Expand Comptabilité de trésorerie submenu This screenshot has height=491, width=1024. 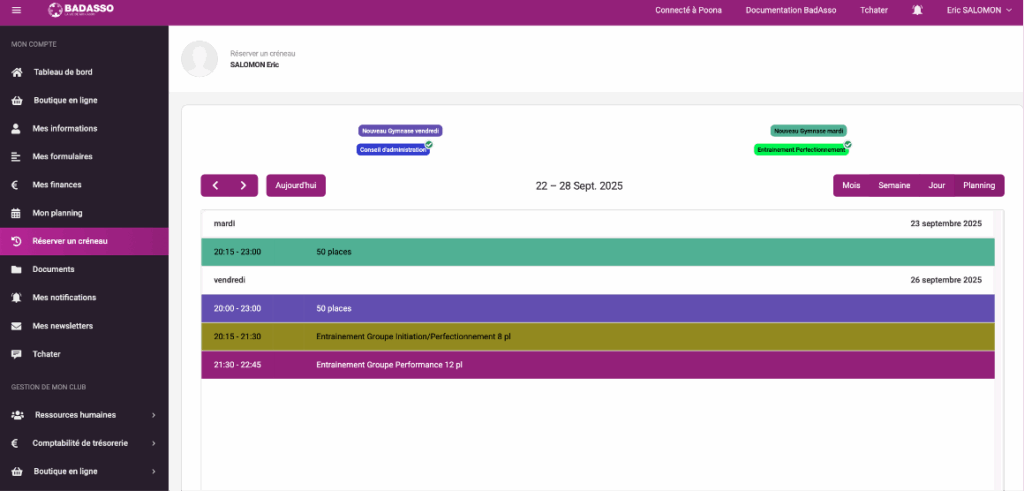[153, 443]
